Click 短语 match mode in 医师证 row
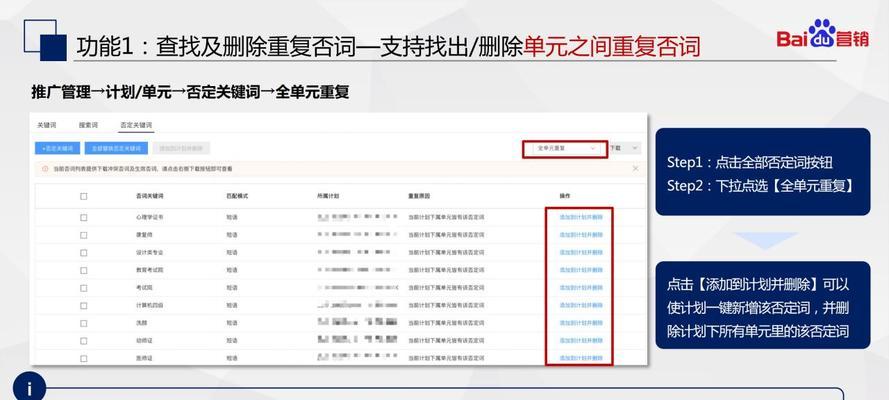Screen dimensions: 889x400 [x=231, y=359]
